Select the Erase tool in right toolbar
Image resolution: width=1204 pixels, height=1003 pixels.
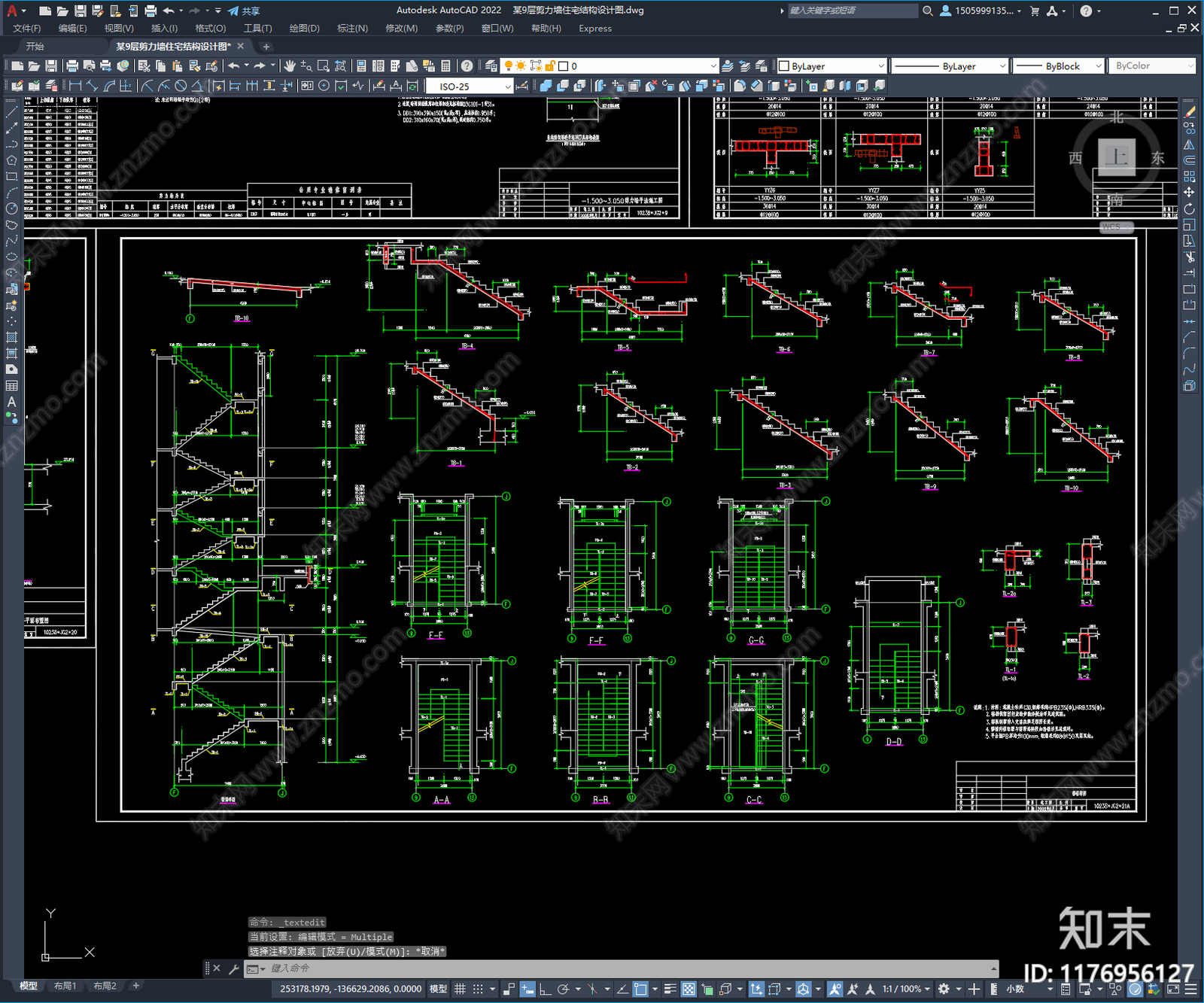coord(1189,111)
